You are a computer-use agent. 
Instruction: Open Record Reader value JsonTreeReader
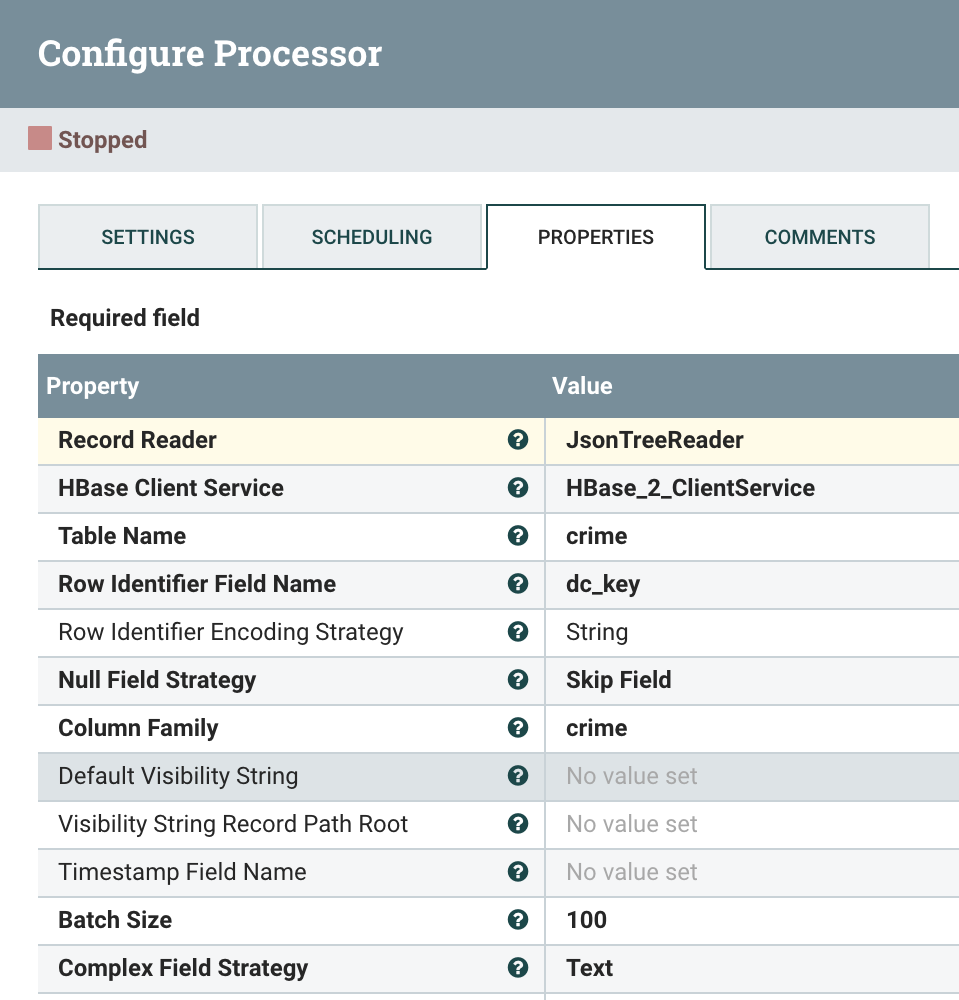[655, 440]
